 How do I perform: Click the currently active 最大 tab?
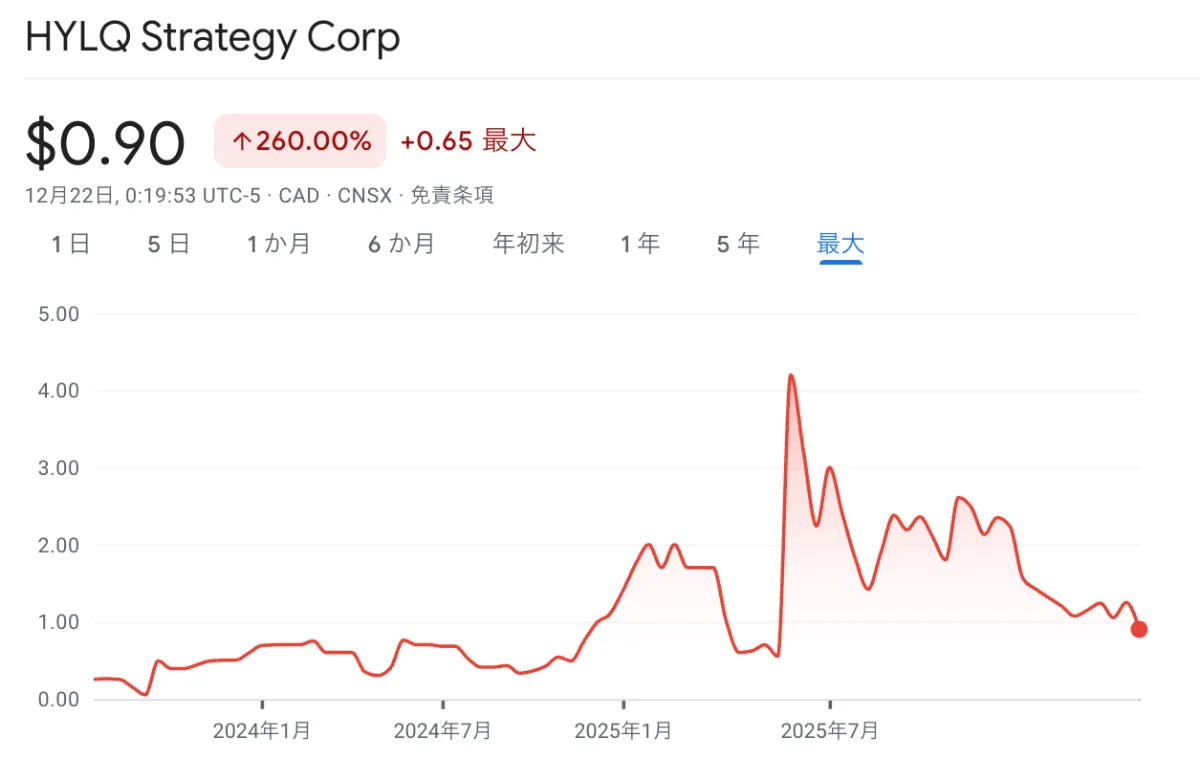point(840,243)
